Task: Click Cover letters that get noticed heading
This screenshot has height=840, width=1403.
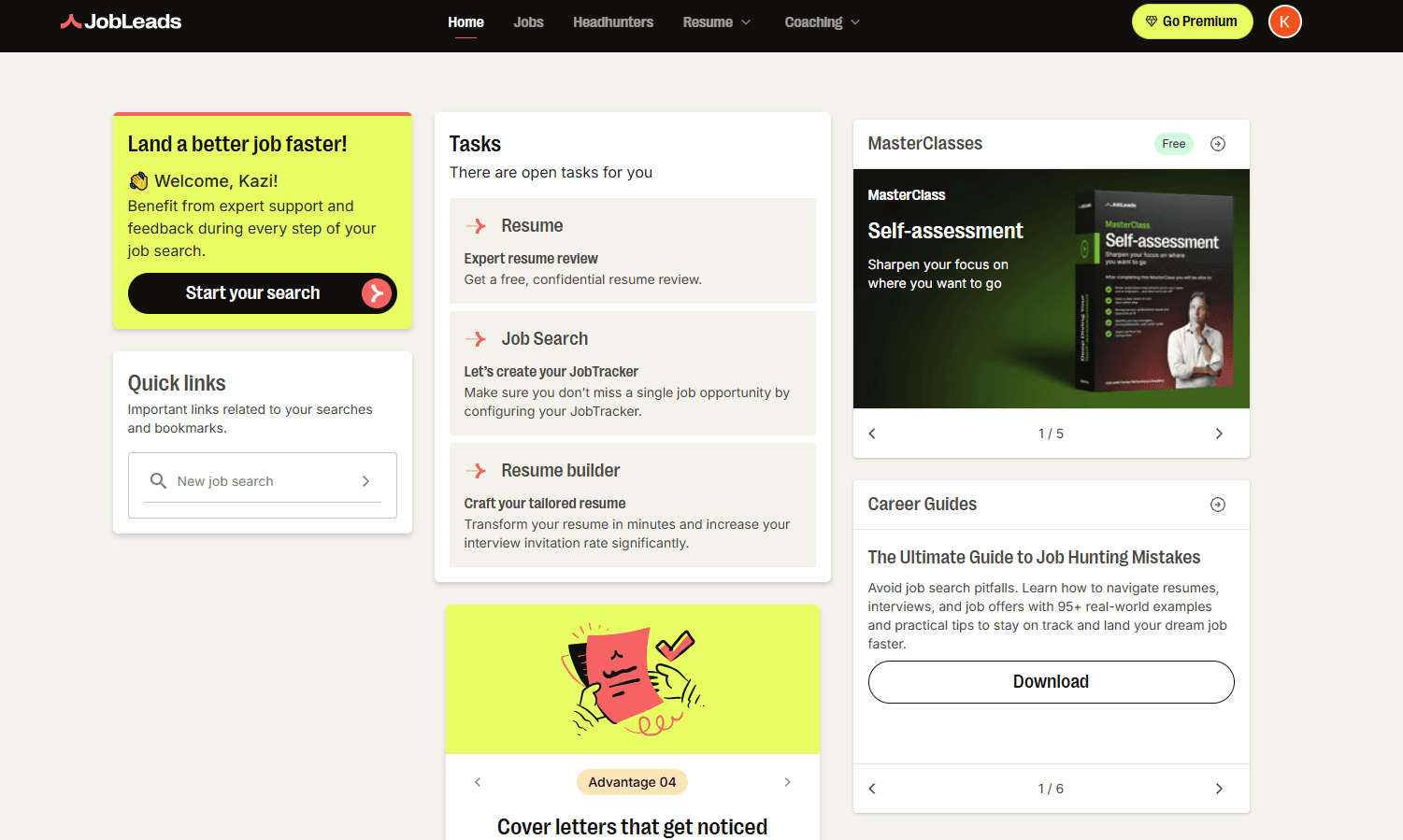Action: [632, 827]
